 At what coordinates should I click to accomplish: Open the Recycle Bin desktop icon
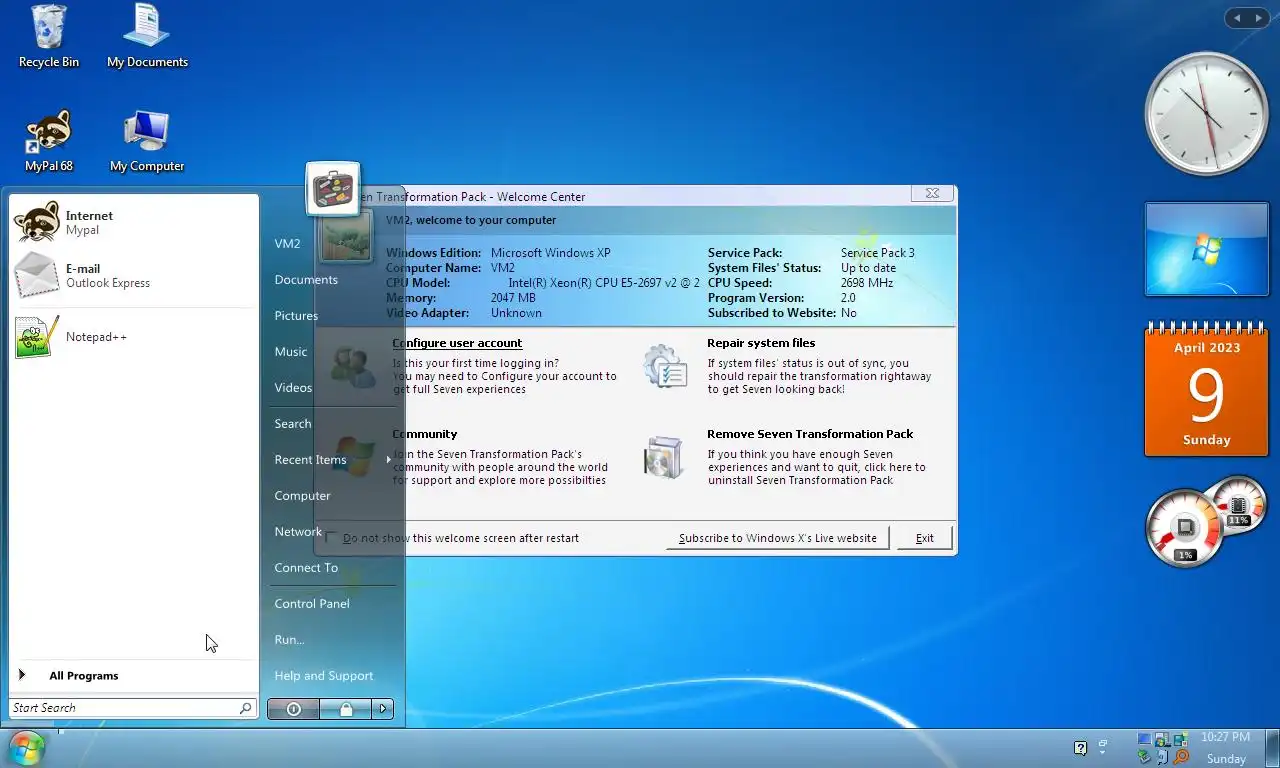[x=48, y=37]
